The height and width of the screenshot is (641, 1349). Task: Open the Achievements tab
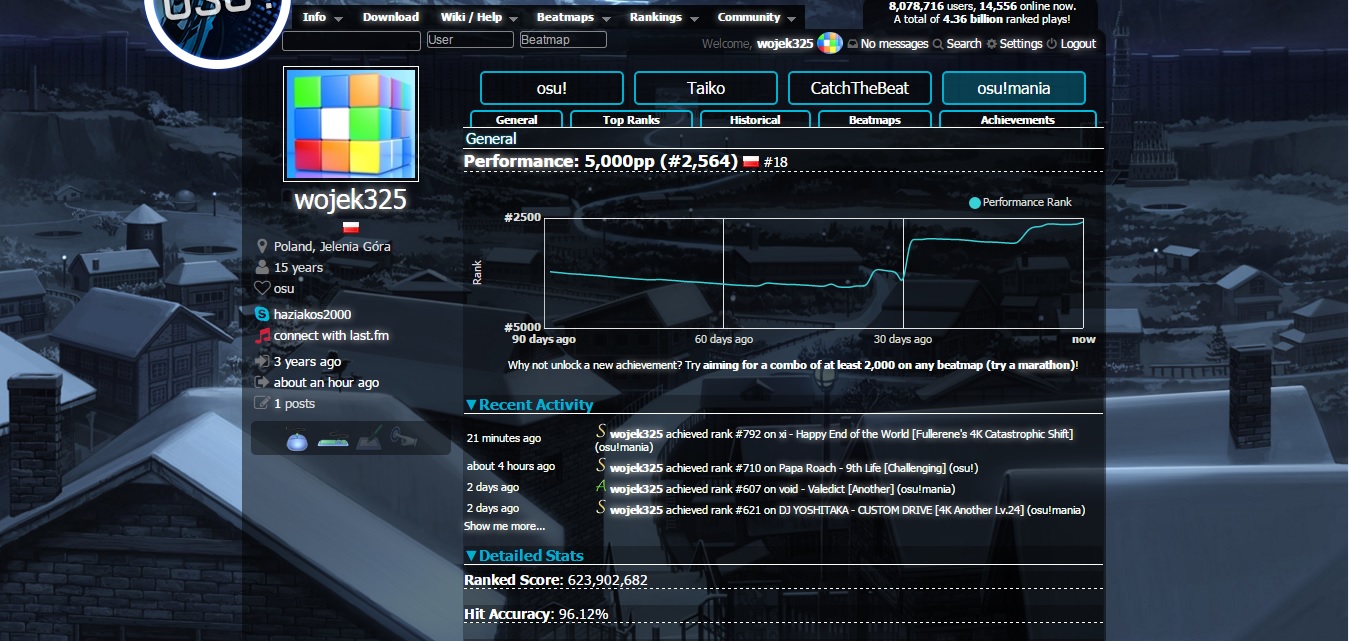1018,119
